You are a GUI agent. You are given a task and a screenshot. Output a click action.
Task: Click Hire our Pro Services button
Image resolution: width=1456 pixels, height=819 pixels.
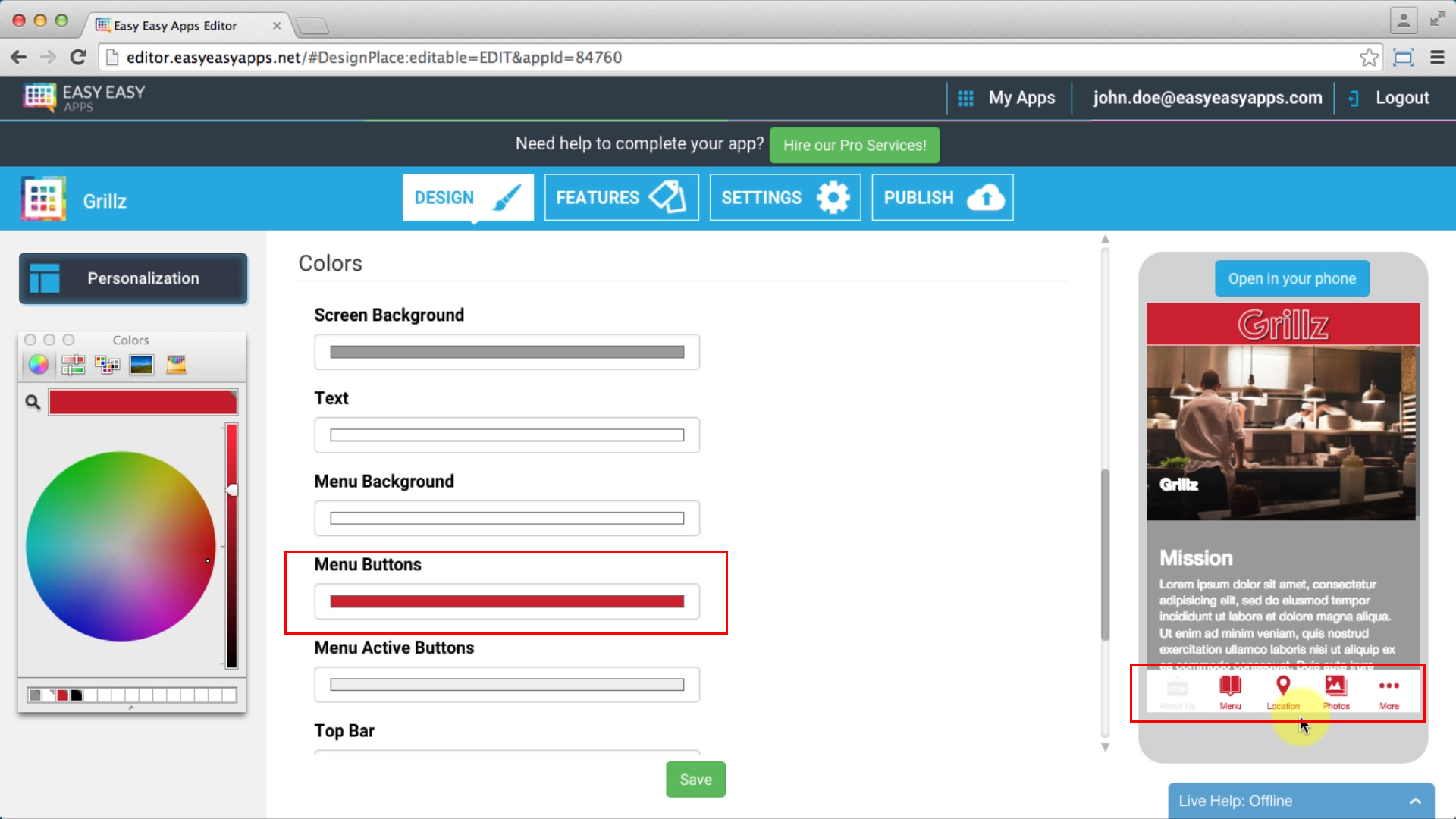click(855, 145)
